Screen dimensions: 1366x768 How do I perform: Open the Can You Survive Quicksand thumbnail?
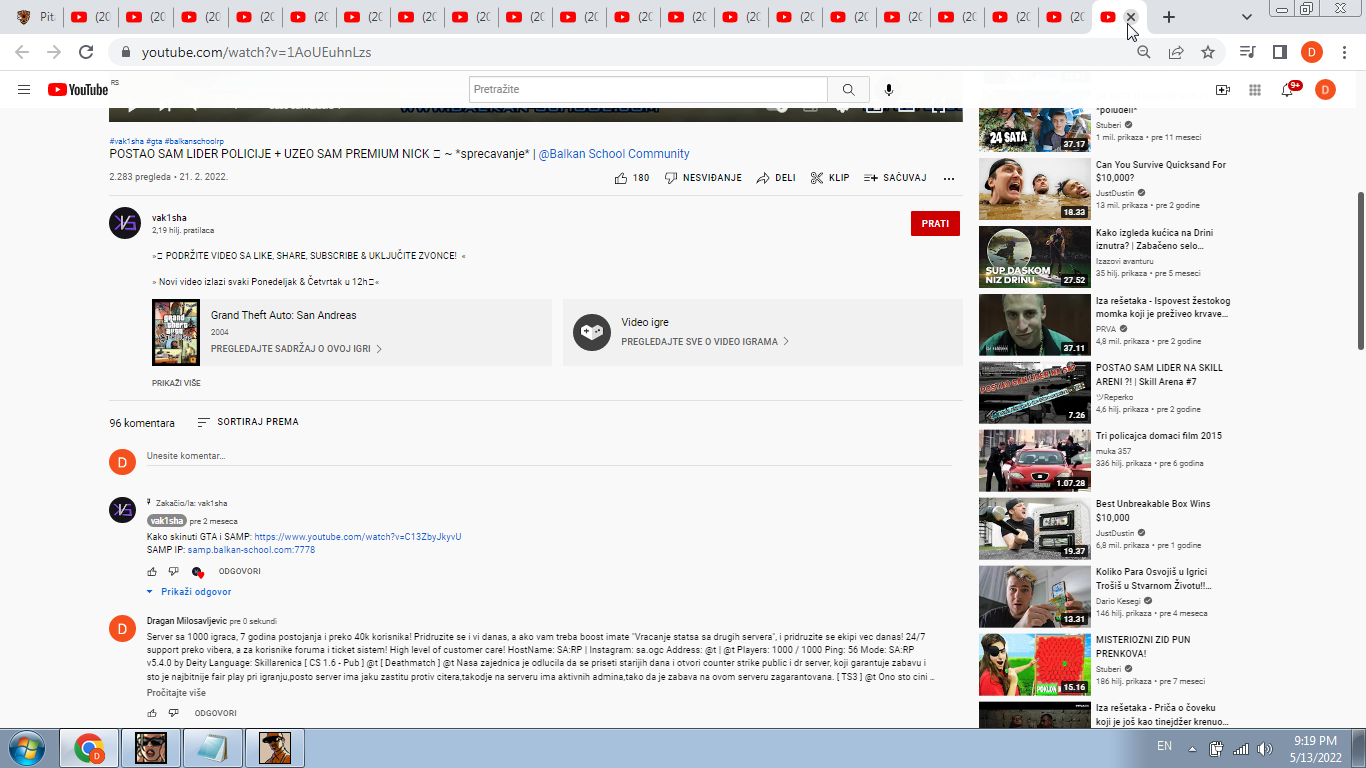click(x=1034, y=188)
